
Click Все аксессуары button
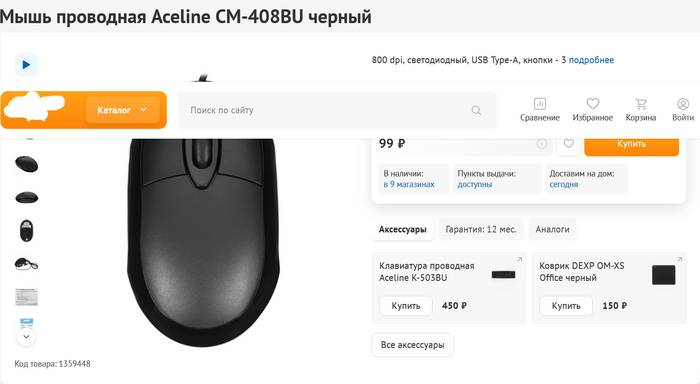(412, 345)
